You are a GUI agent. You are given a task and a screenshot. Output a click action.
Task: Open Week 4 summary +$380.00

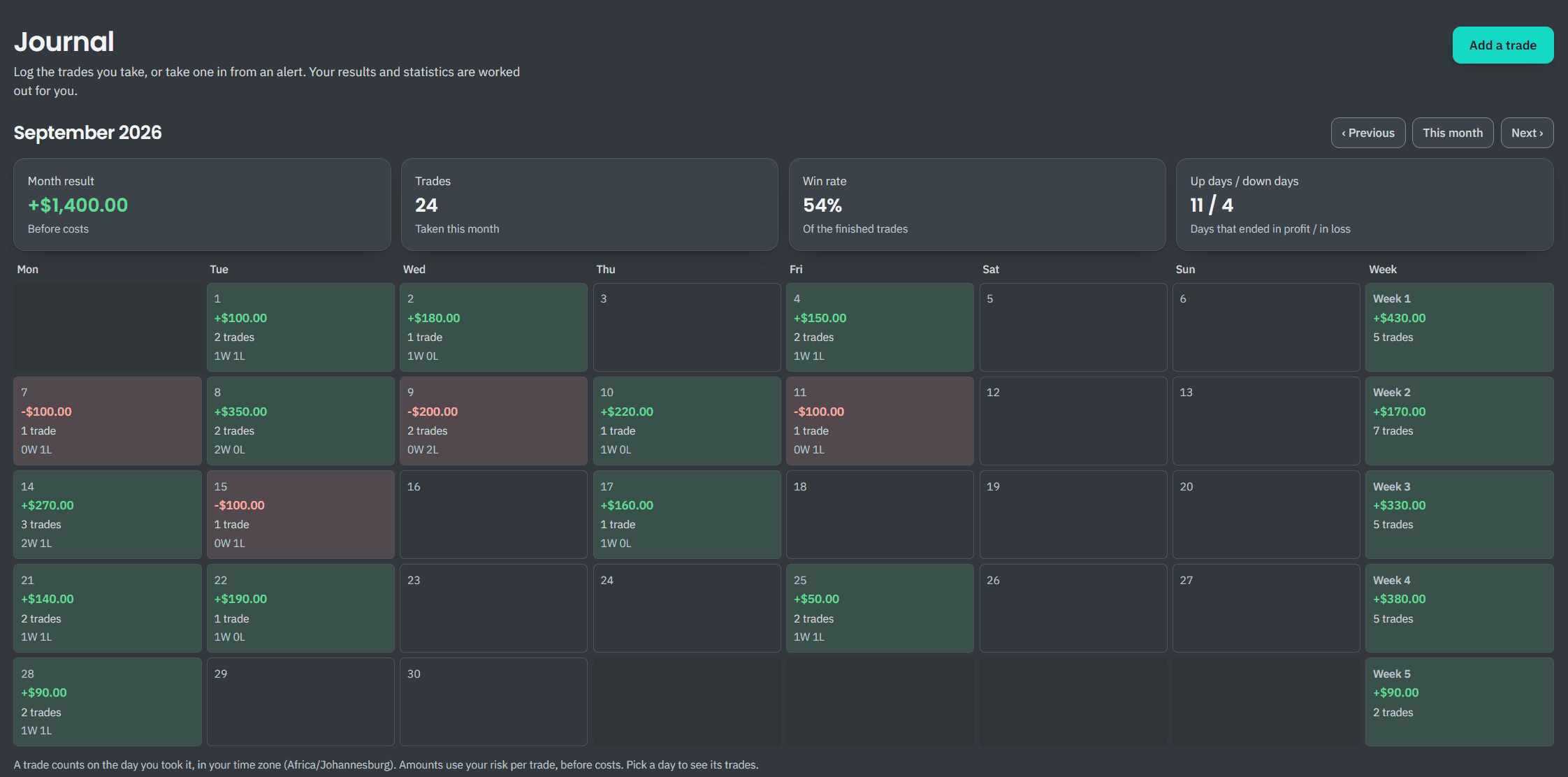coord(1460,609)
